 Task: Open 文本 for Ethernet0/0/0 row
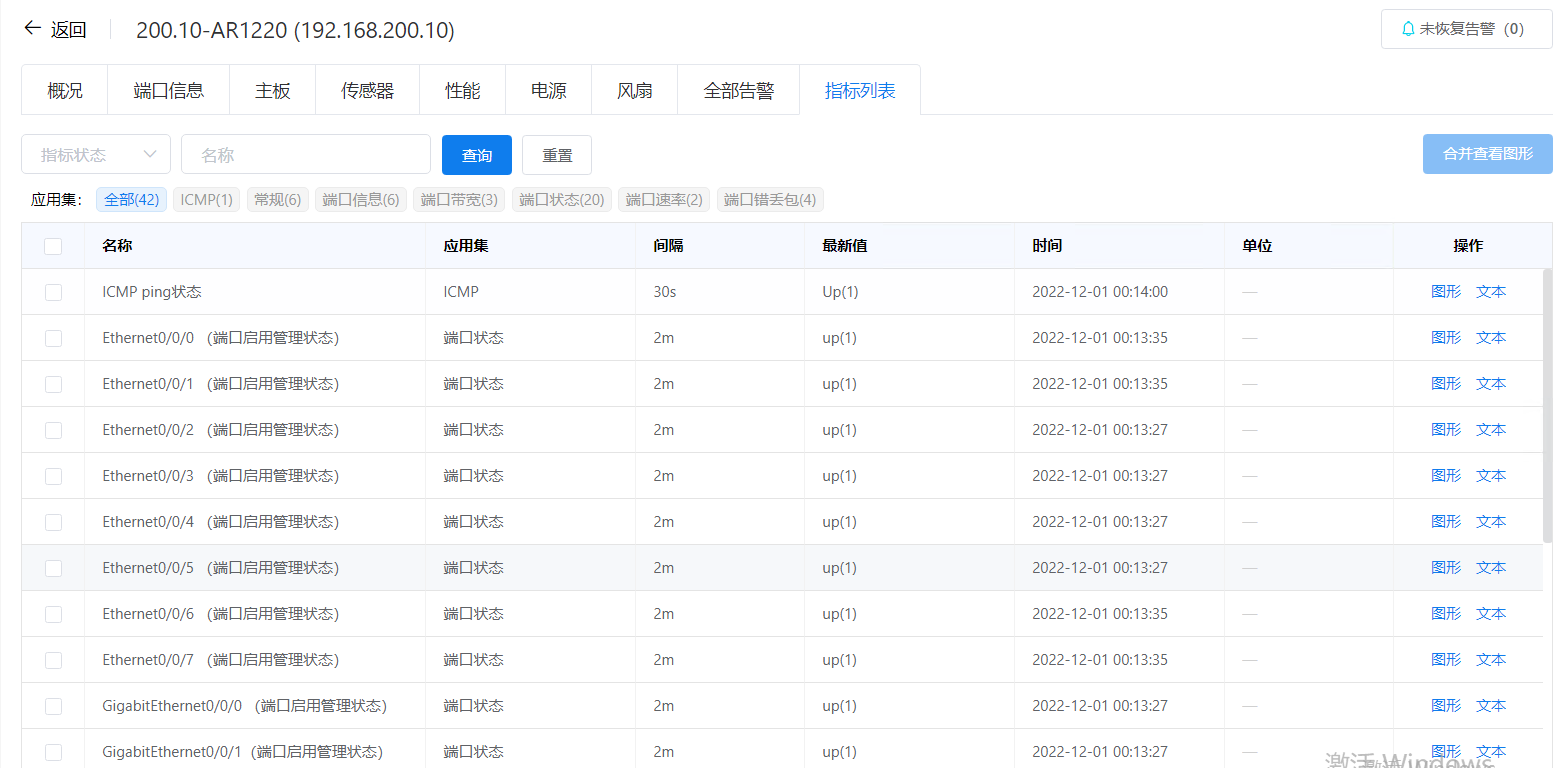[x=1491, y=338]
